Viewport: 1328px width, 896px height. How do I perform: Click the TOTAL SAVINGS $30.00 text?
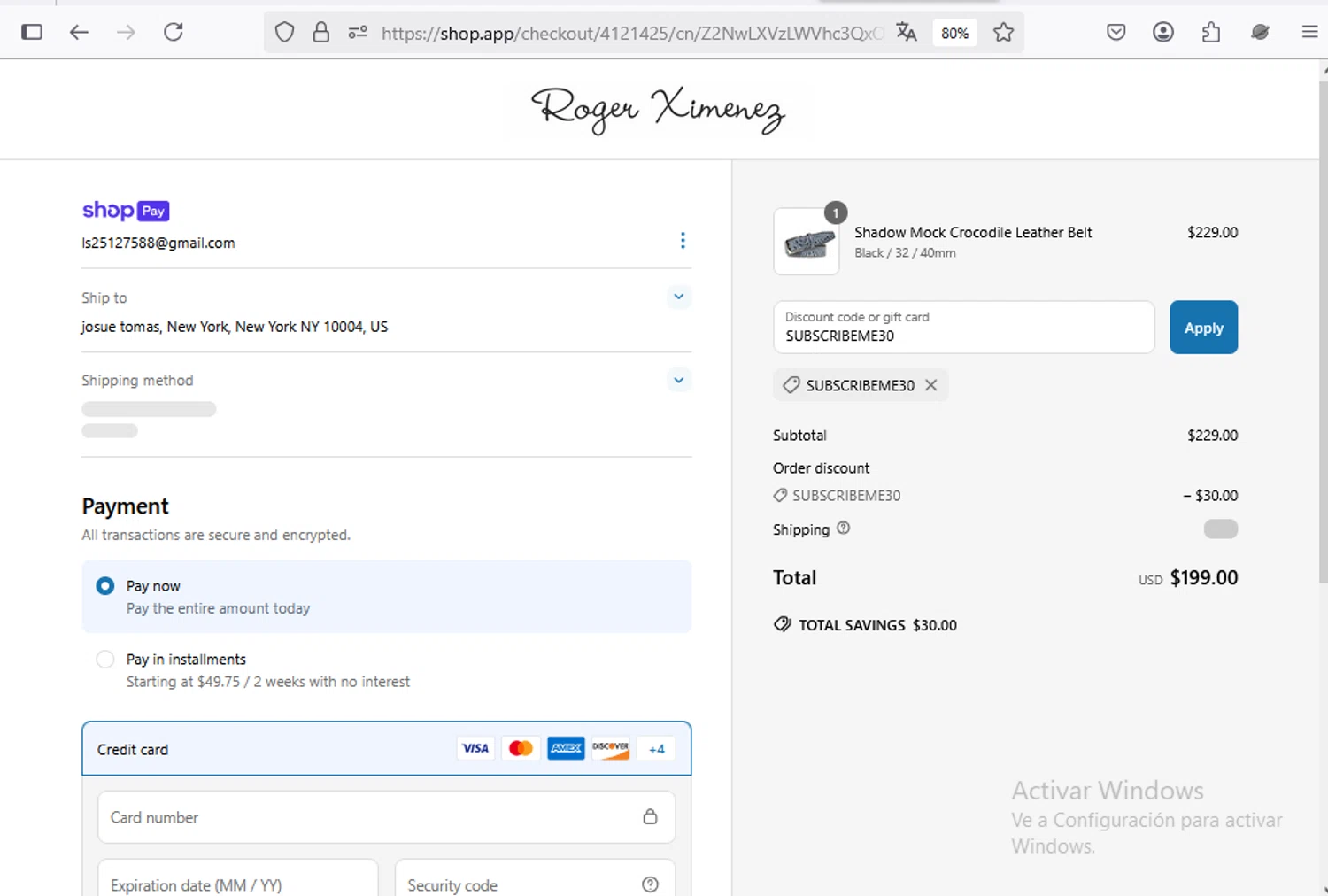(877, 625)
